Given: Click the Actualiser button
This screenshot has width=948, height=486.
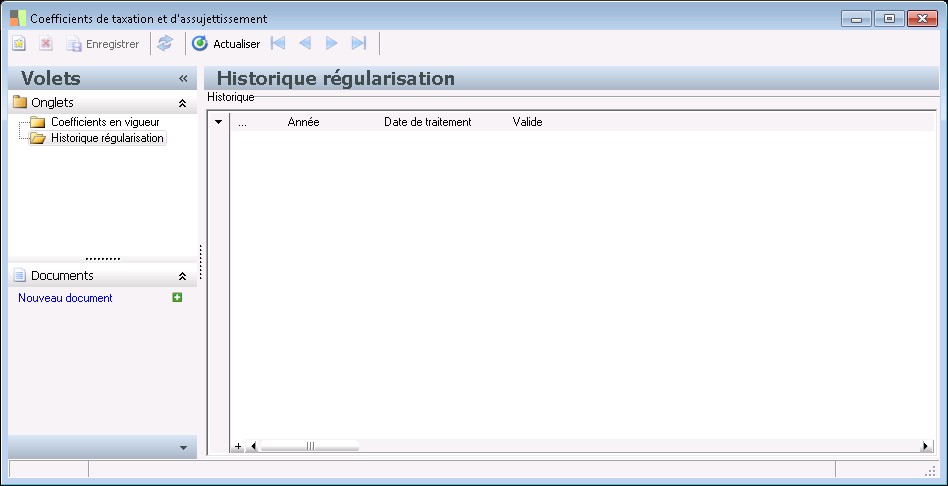Looking at the screenshot, I should click(x=226, y=44).
